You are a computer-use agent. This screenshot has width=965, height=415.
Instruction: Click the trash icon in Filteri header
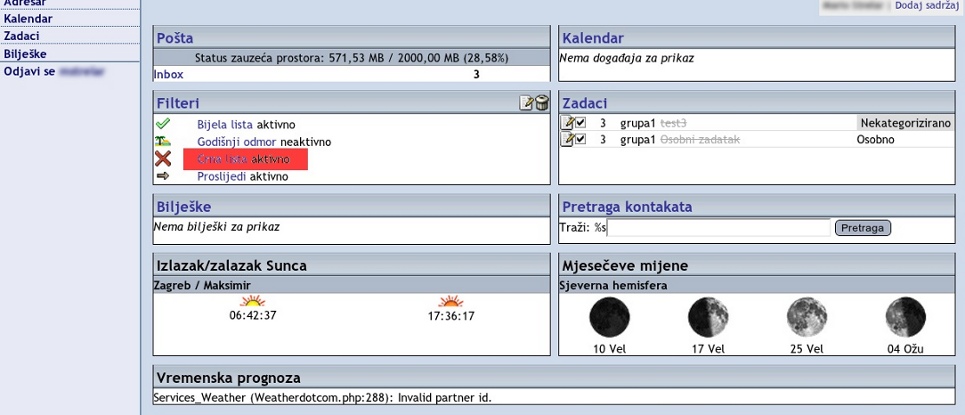tap(541, 102)
